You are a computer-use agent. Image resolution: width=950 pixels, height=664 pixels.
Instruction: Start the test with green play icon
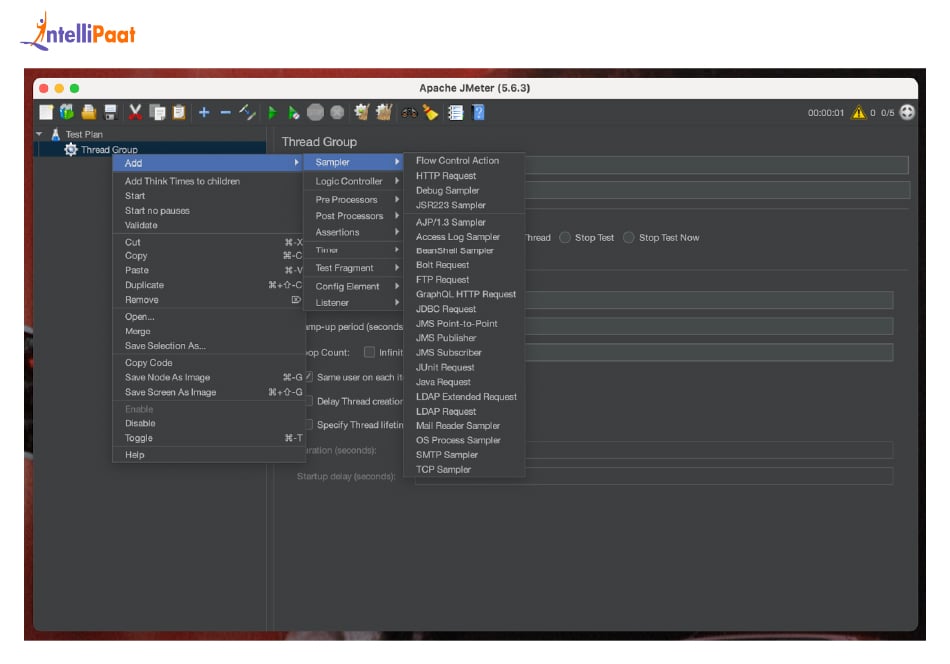272,112
